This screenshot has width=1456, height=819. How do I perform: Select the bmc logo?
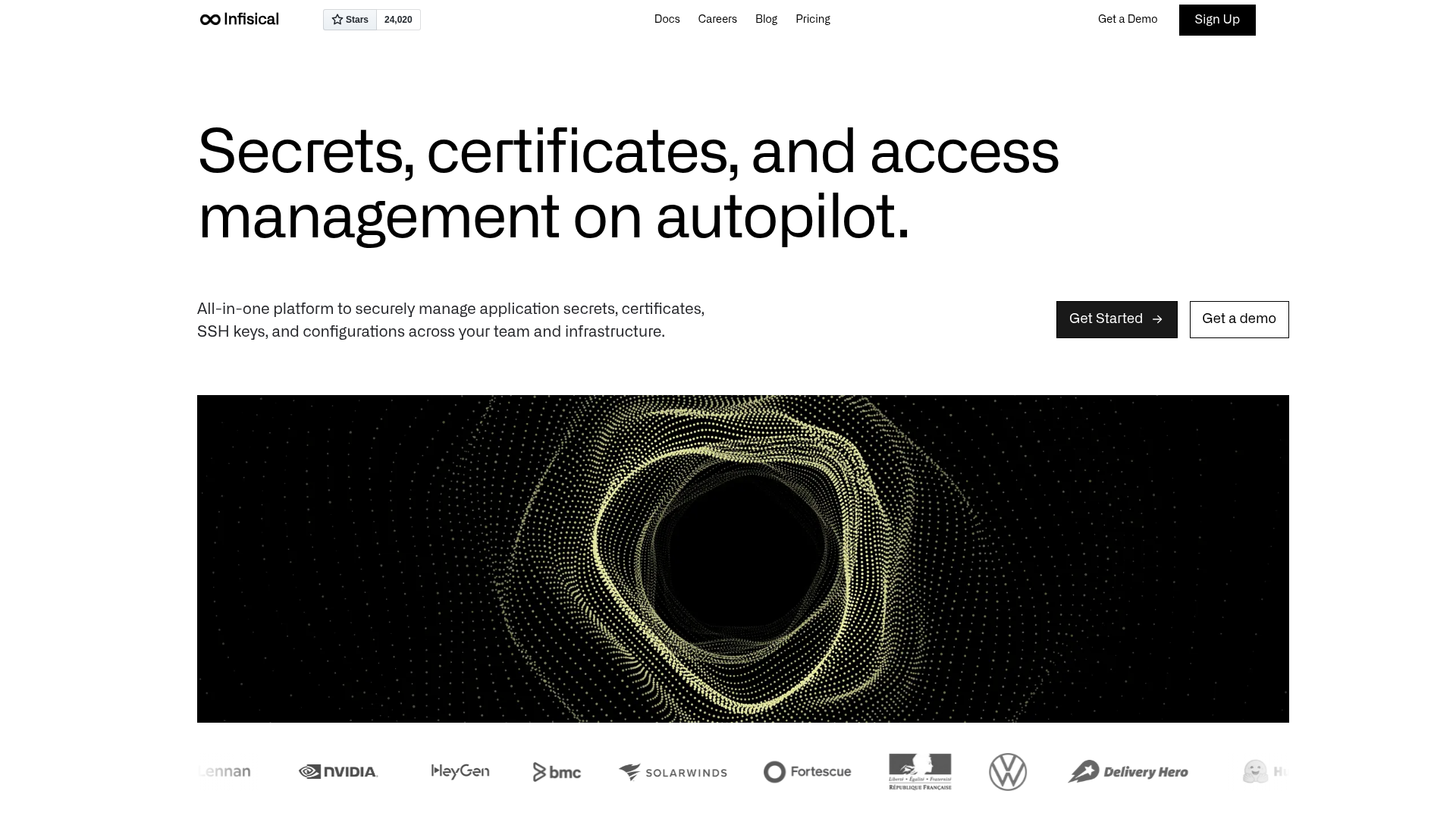[556, 771]
